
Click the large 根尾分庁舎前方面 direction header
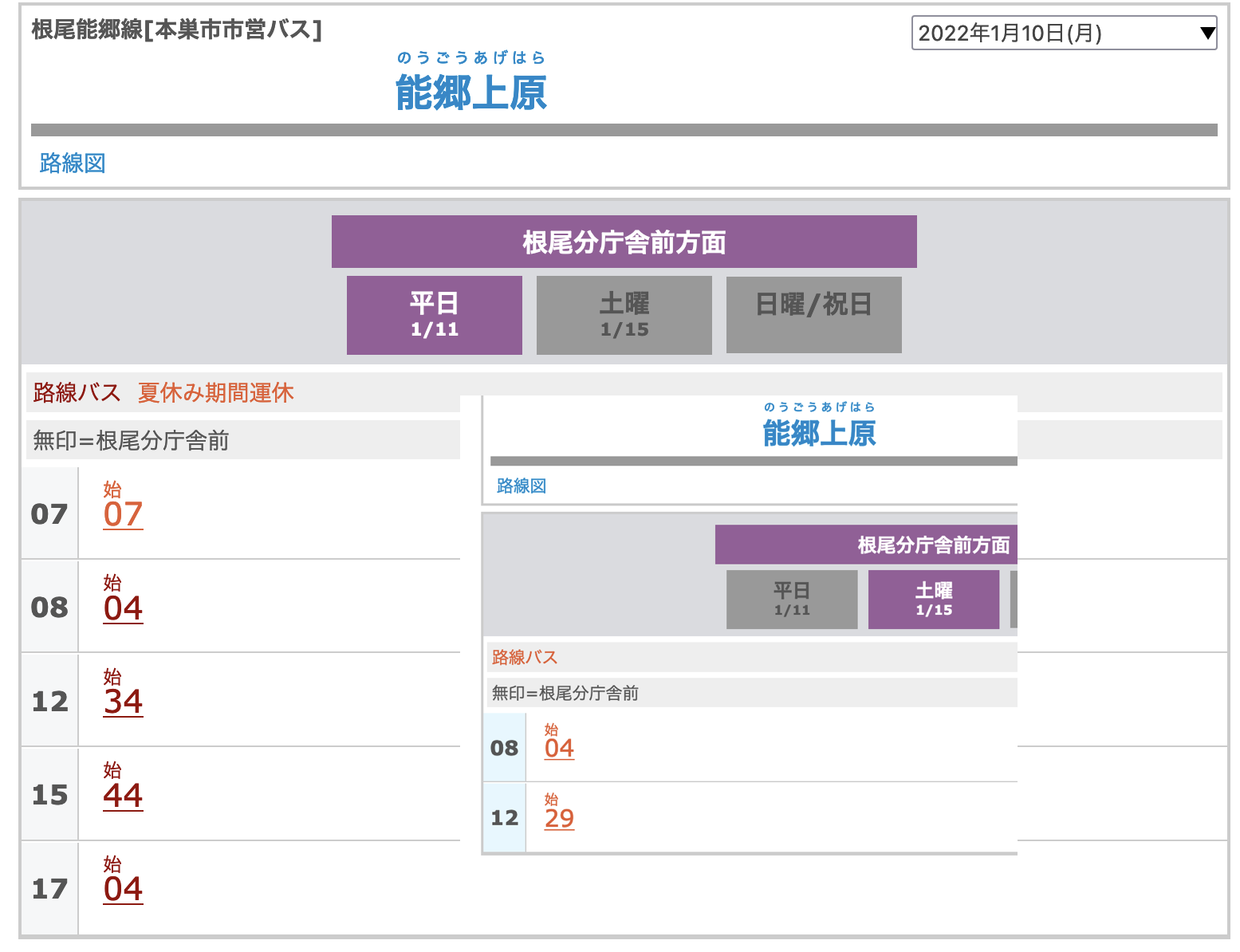tap(624, 242)
